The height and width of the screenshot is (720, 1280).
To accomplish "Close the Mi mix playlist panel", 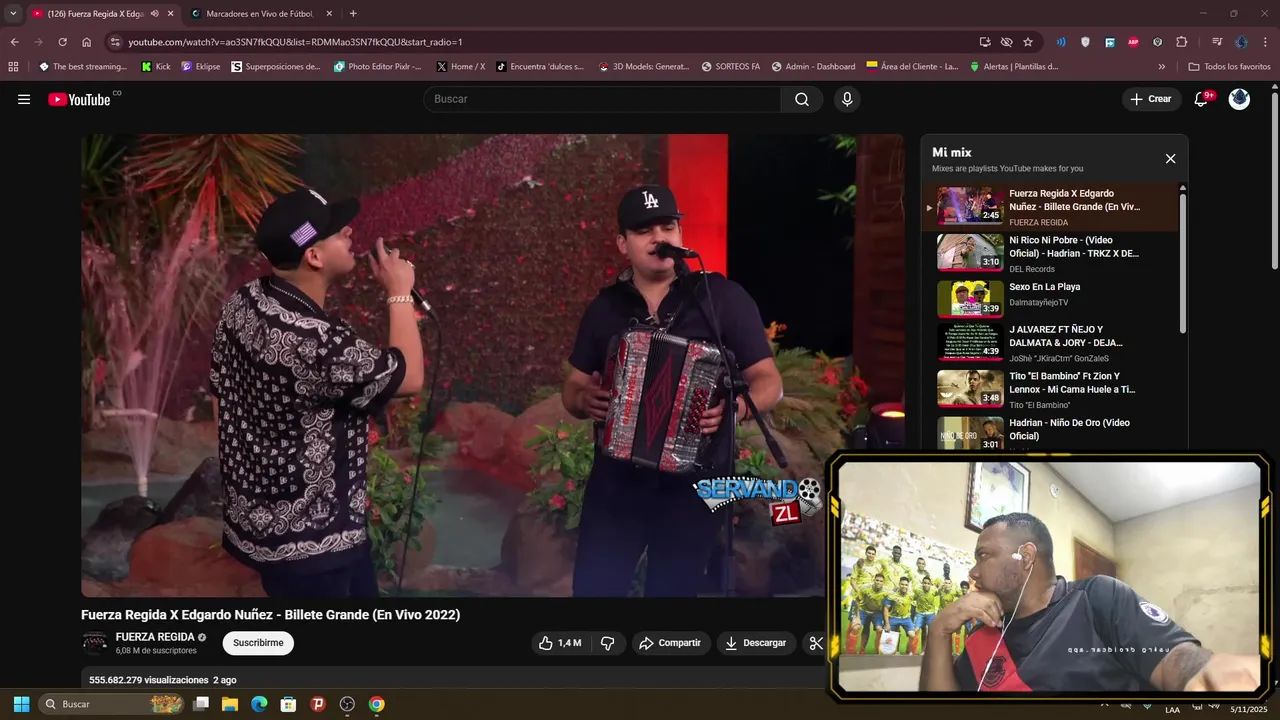I will tap(1170, 159).
